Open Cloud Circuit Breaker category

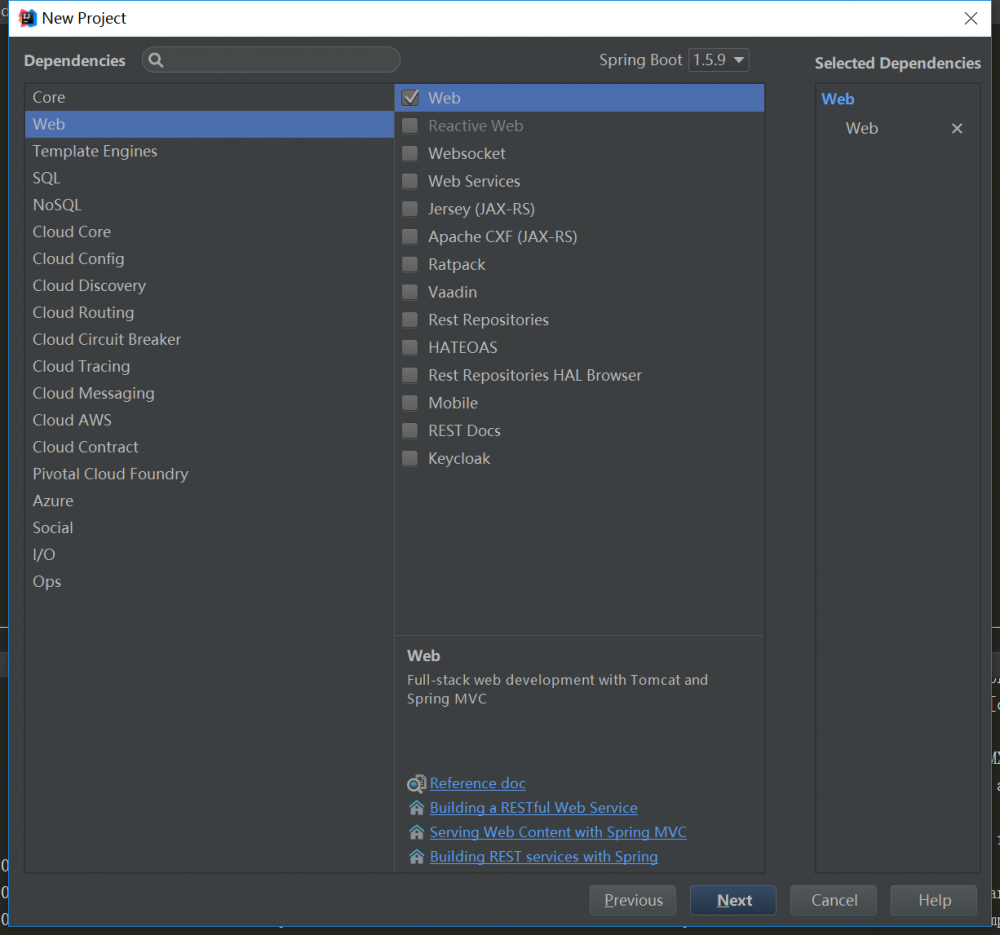(209, 339)
